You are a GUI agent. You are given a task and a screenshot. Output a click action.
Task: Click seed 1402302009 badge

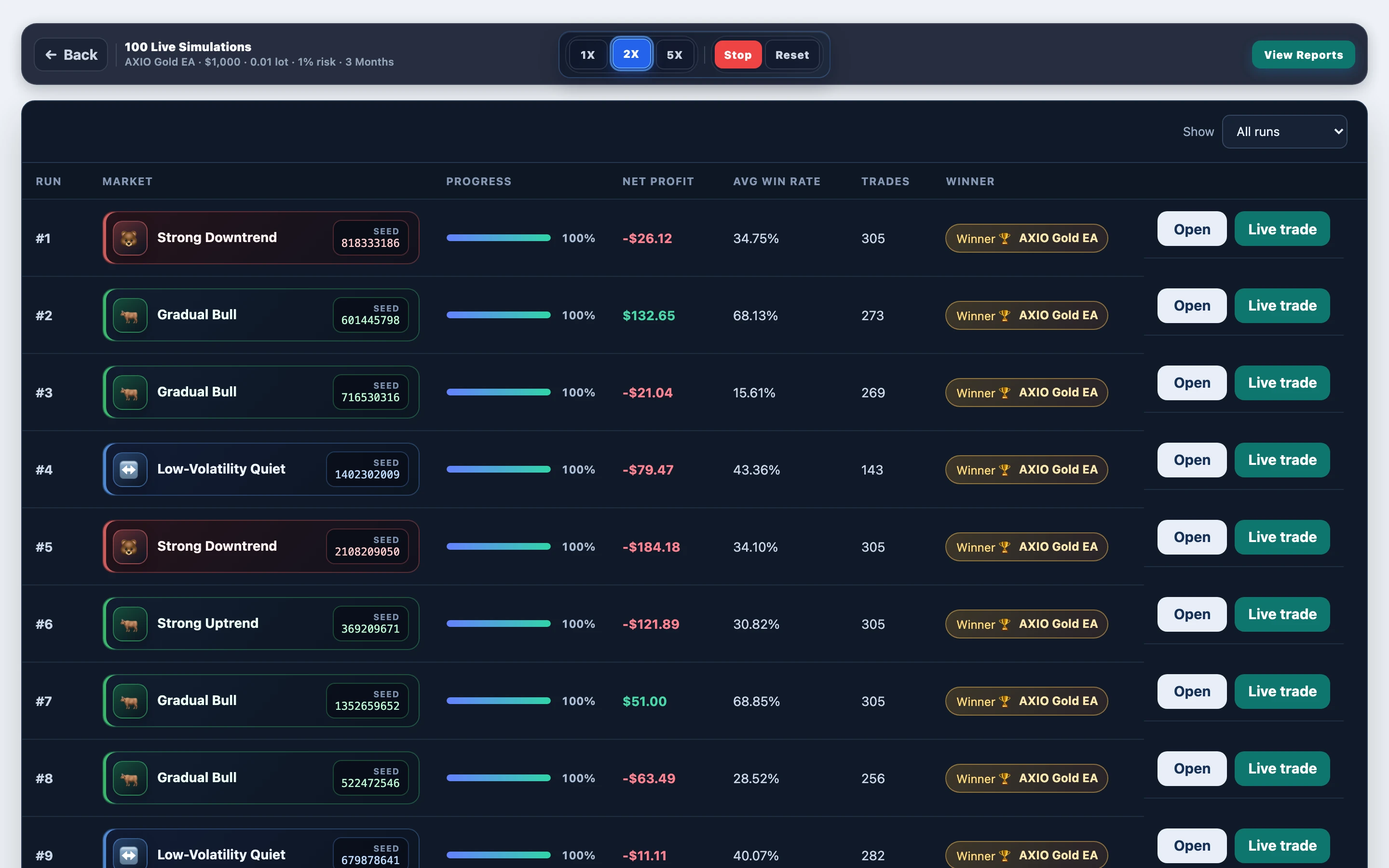368,469
